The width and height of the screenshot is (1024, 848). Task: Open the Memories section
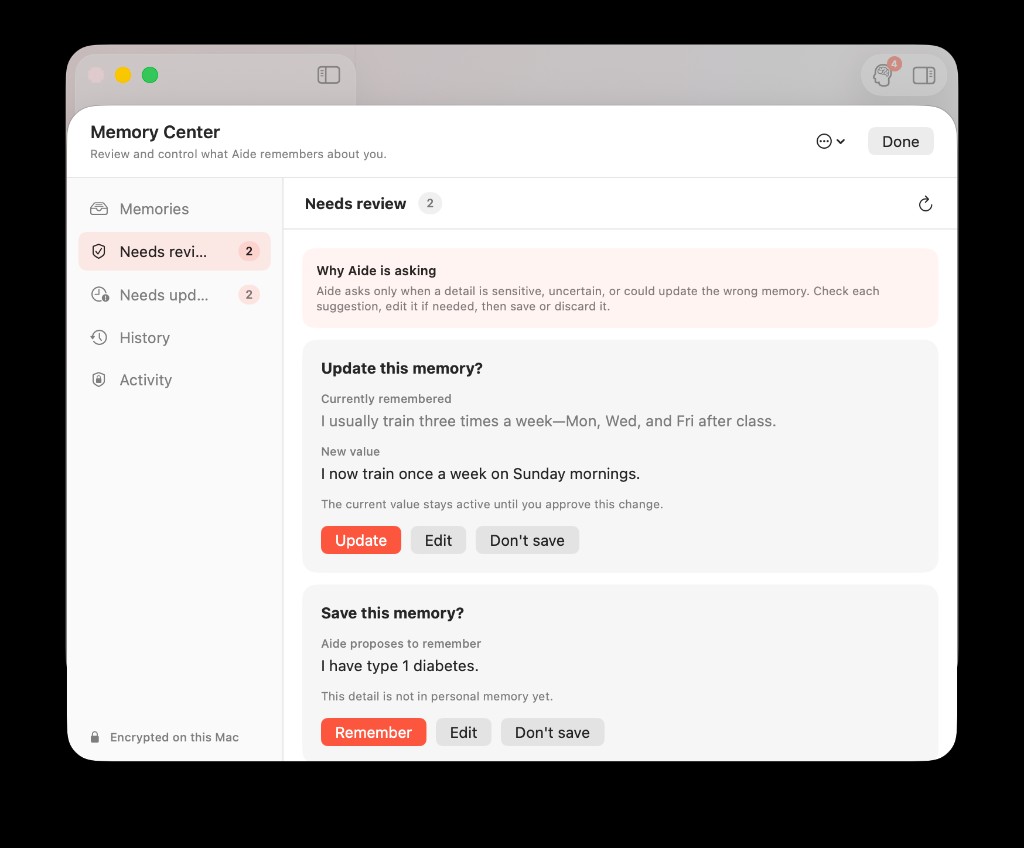[x=174, y=208]
